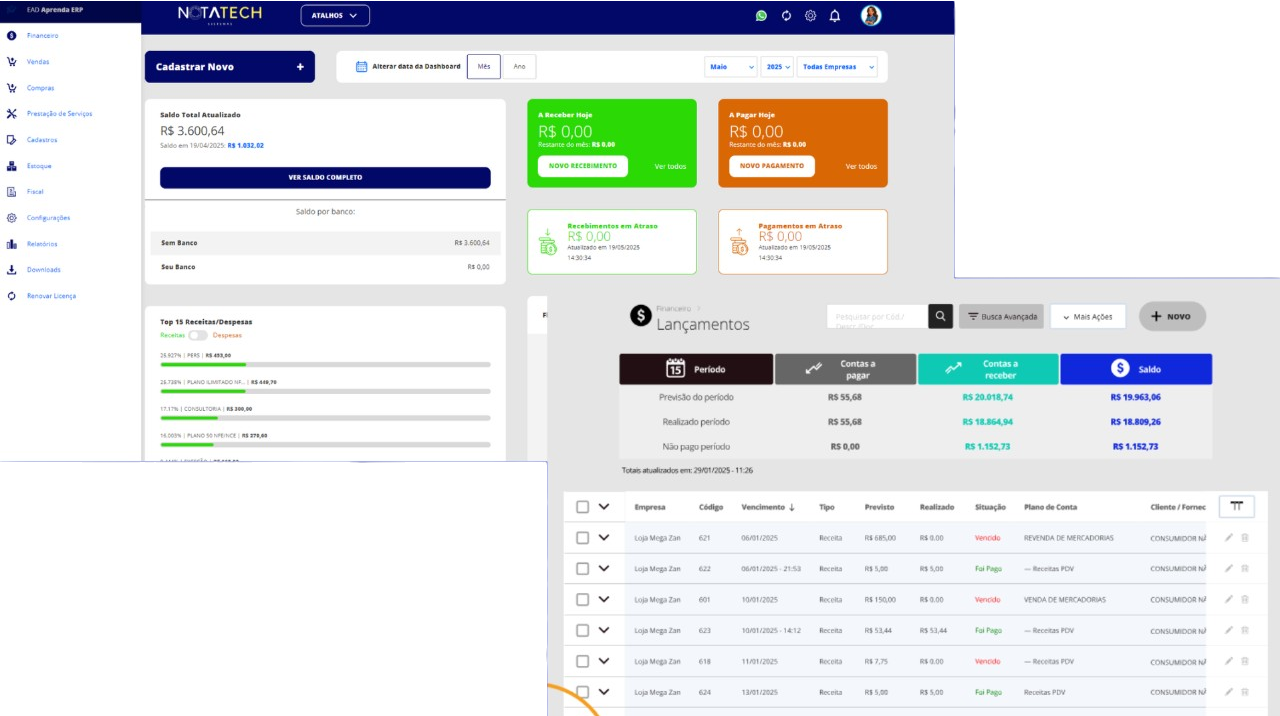1280x716 pixels.
Task: Click the magnifier search button in Lançamentos
Action: (940, 316)
